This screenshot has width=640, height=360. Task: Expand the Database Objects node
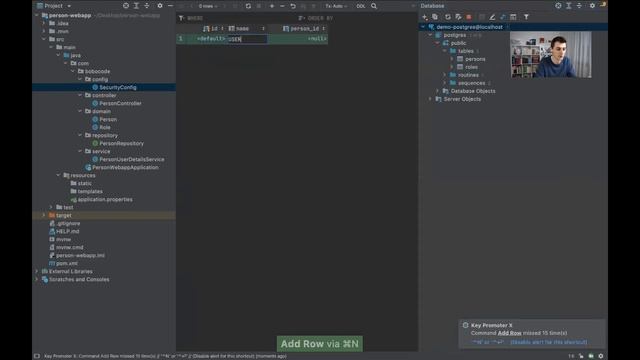[438, 91]
